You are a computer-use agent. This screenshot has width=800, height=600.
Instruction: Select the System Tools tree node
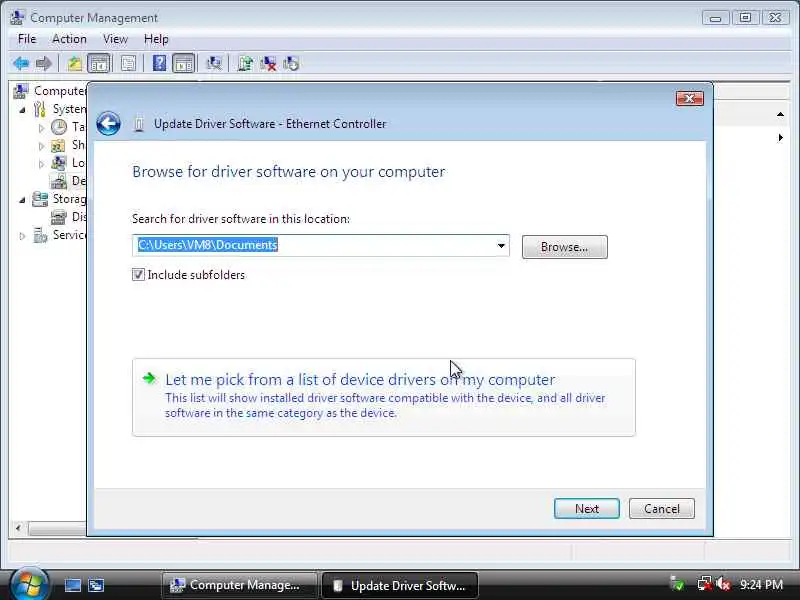[60, 109]
